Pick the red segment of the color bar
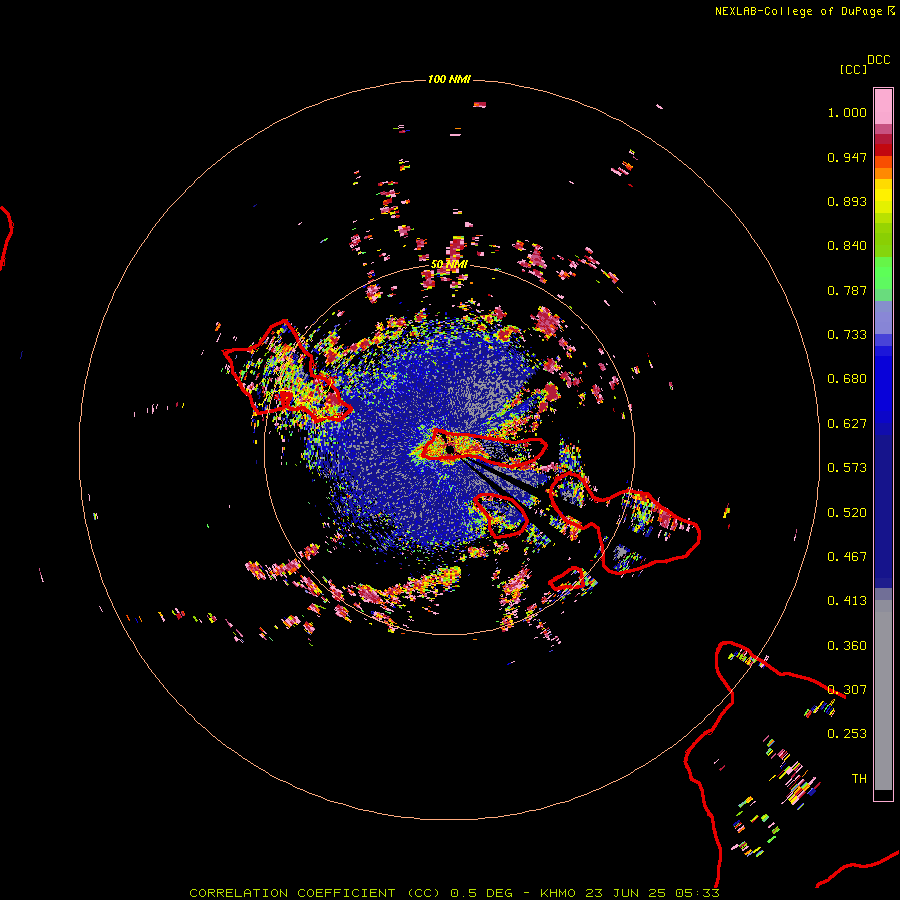Viewport: 900px width, 900px height. tap(883, 150)
